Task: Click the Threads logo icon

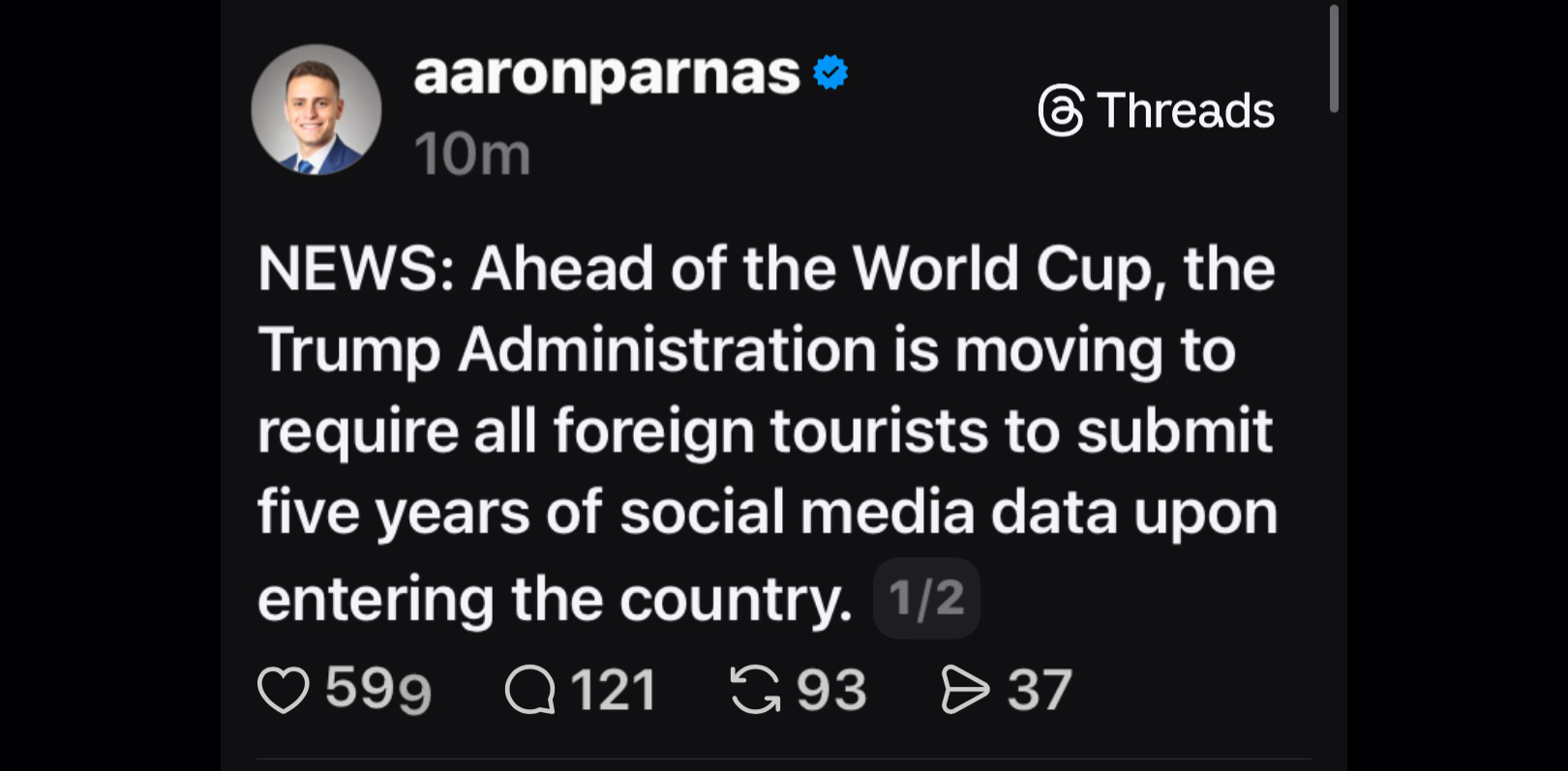Action: coord(1061,110)
